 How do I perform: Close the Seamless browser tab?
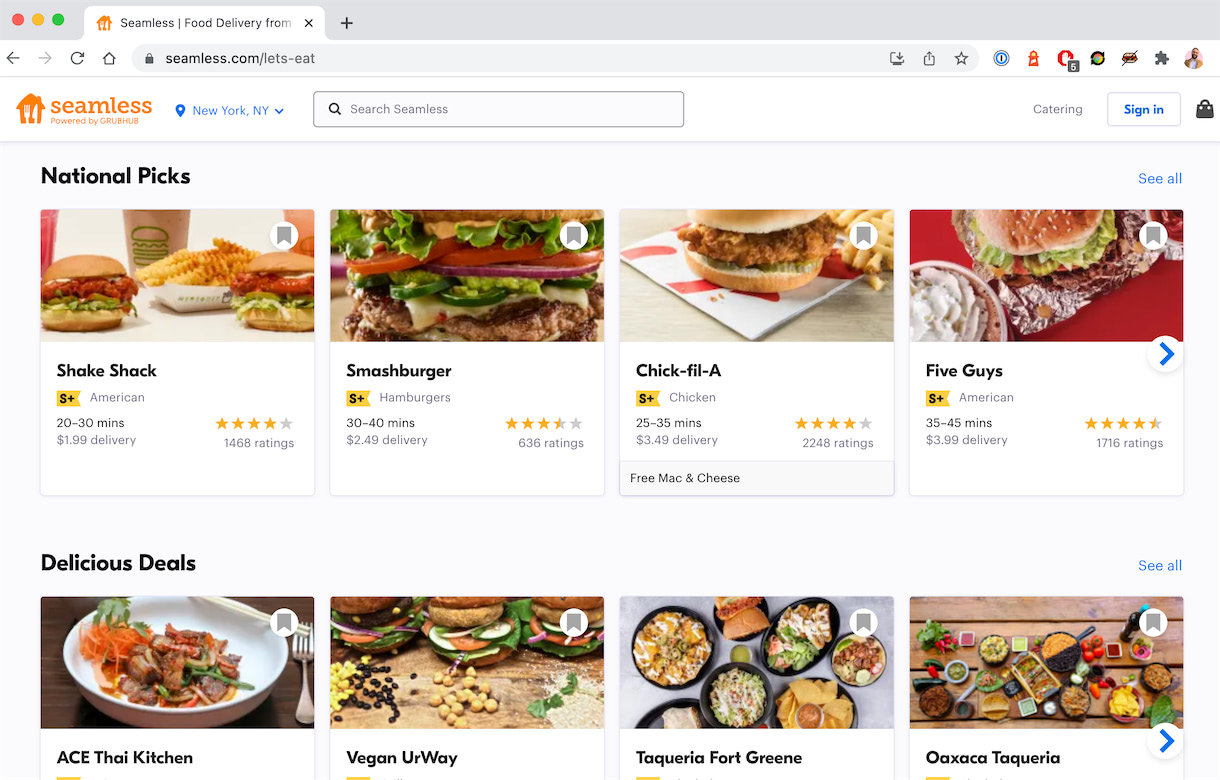point(308,23)
